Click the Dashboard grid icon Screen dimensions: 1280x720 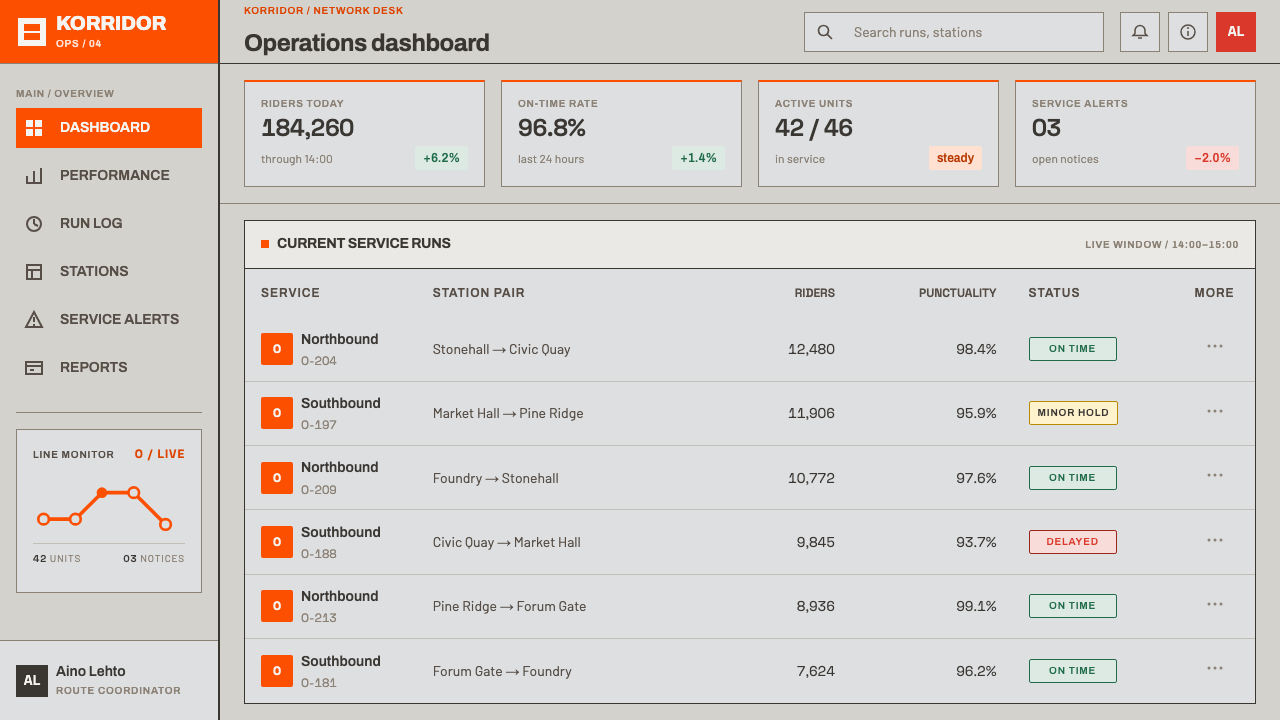tap(34, 128)
